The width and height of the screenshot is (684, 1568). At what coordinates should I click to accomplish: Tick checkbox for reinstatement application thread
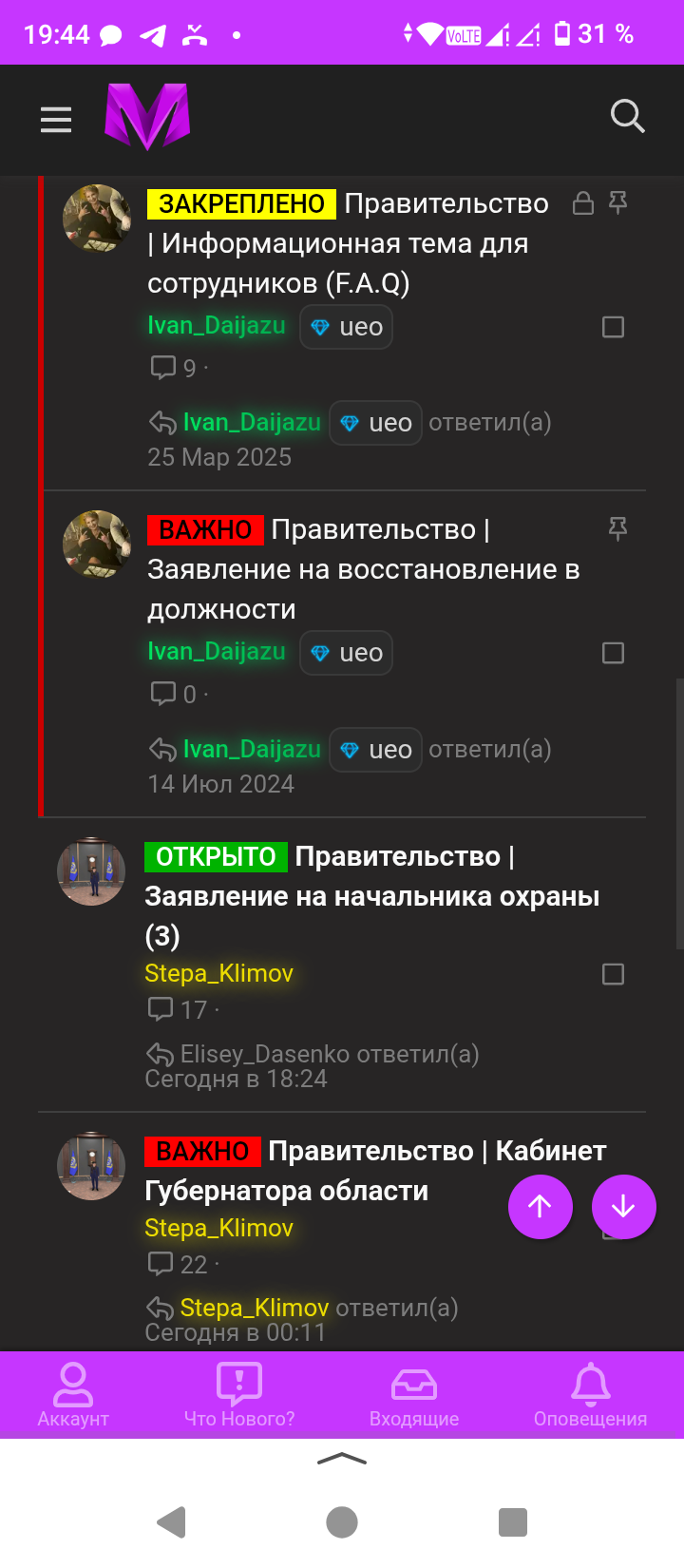pos(614,653)
